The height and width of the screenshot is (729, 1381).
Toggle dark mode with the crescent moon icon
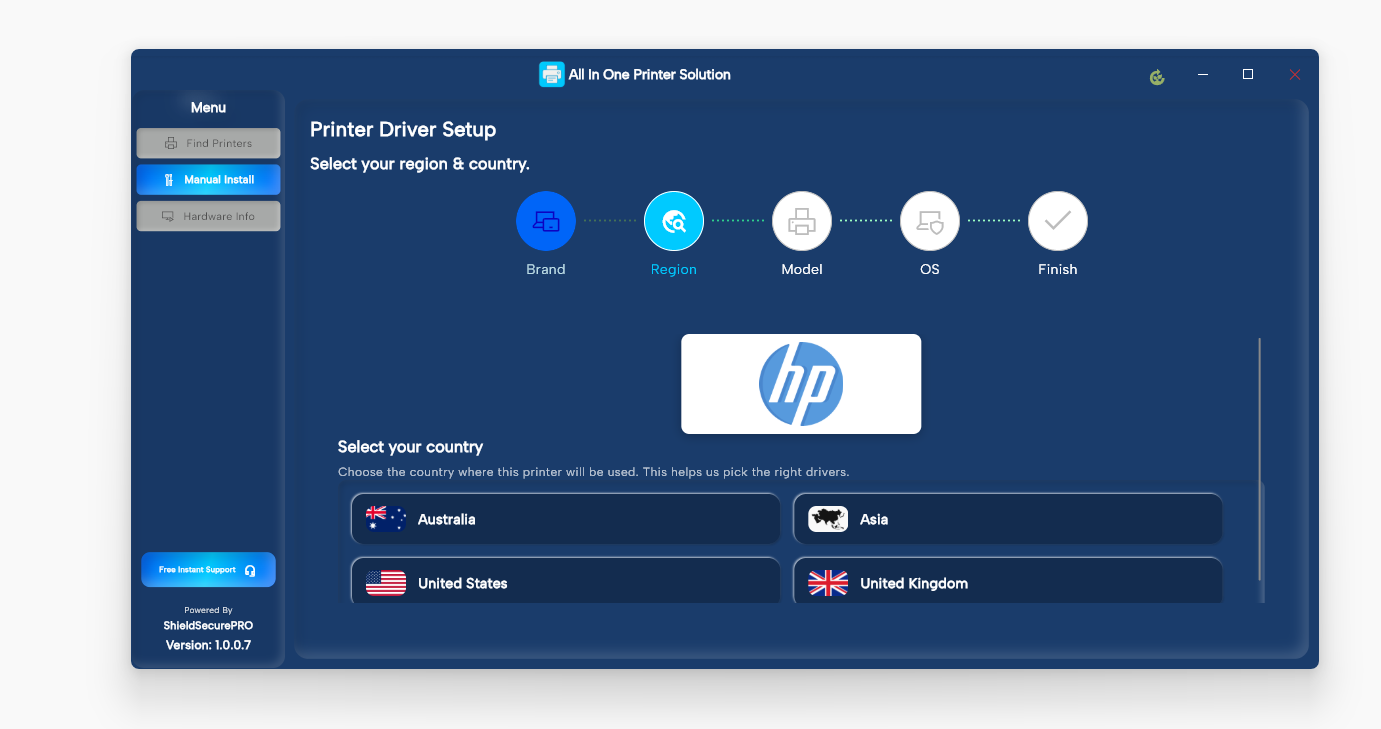1157,76
